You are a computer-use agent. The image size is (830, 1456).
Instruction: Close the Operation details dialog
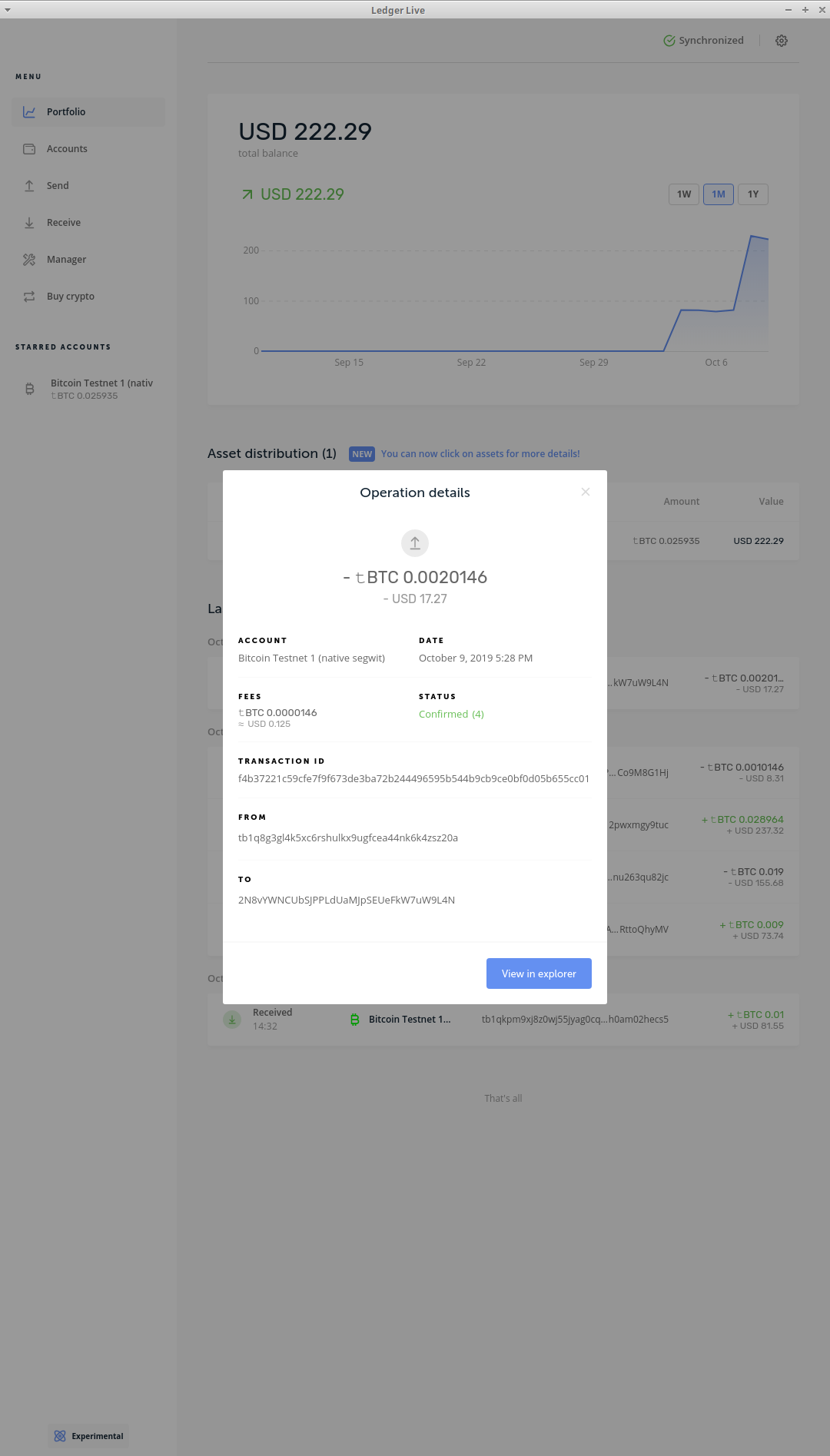point(586,492)
